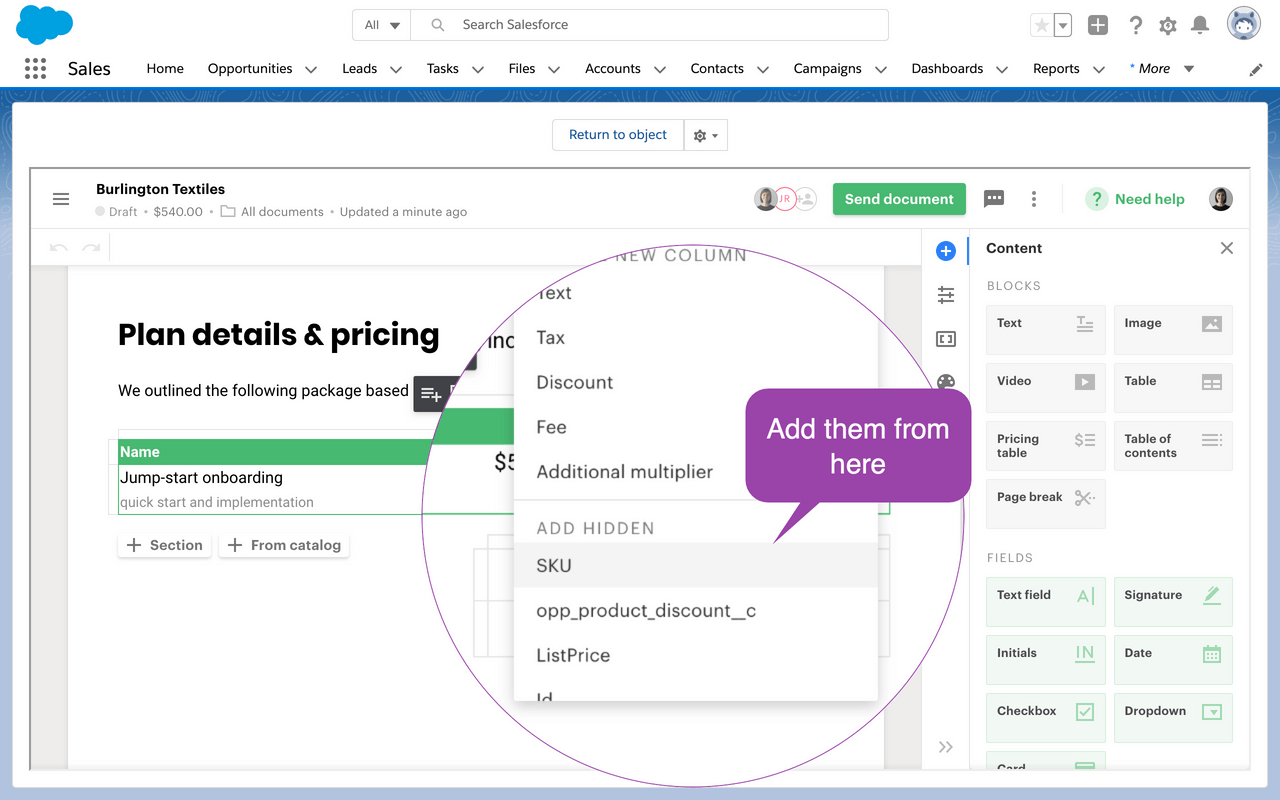Open the user profile avatar in header
Viewport: 1280px width, 800px height.
1244,25
